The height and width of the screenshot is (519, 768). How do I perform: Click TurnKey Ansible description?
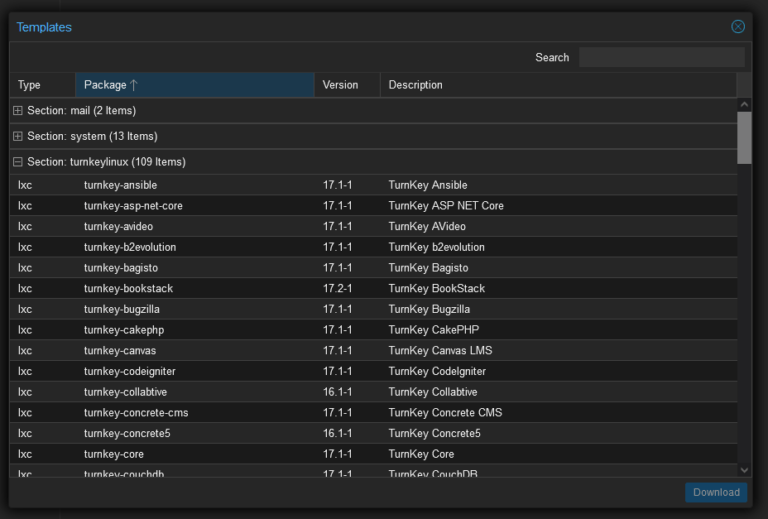click(x=428, y=185)
